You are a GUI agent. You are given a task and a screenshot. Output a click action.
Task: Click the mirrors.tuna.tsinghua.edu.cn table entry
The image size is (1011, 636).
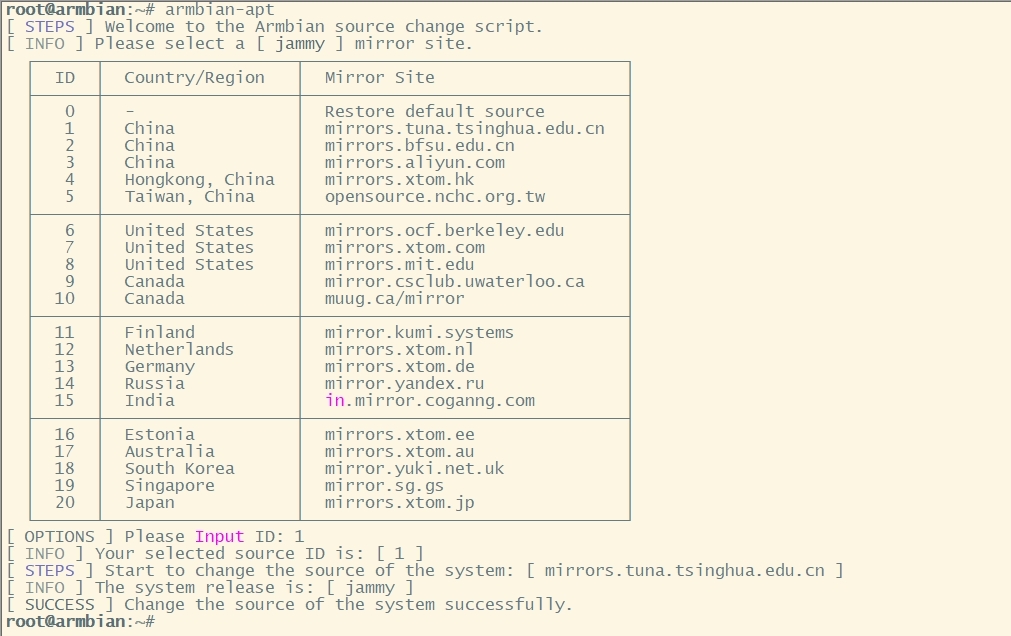click(x=464, y=129)
